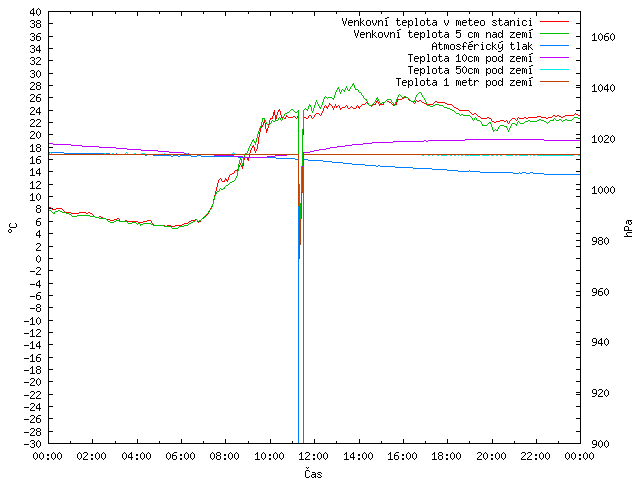Click the 1040 value on pressure axis
The width and height of the screenshot is (640, 480).
[x=603, y=88]
